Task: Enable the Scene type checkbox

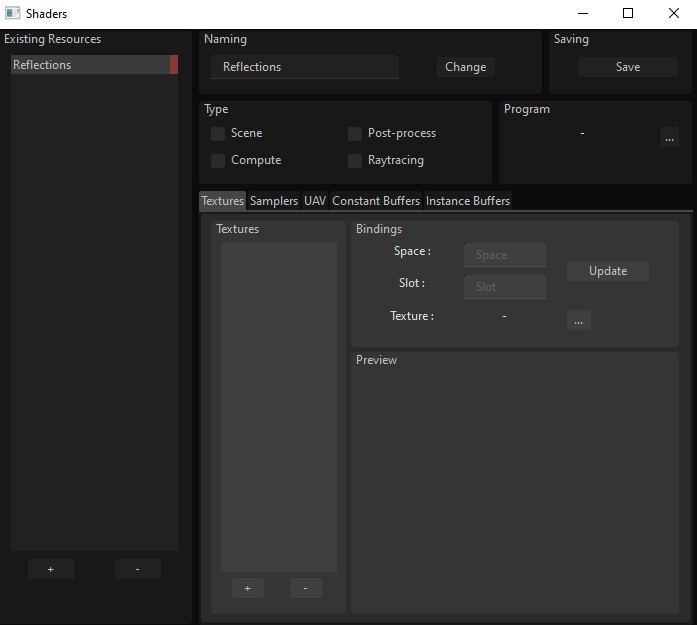Action: click(218, 133)
